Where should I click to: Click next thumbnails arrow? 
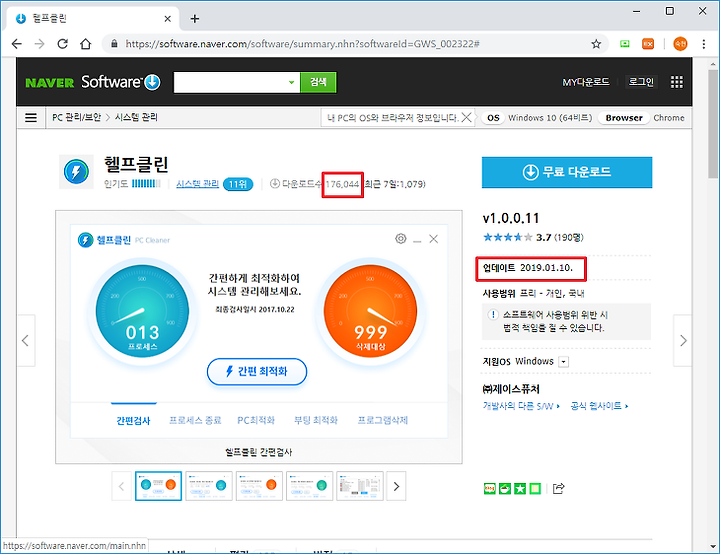pyautogui.click(x=396, y=486)
